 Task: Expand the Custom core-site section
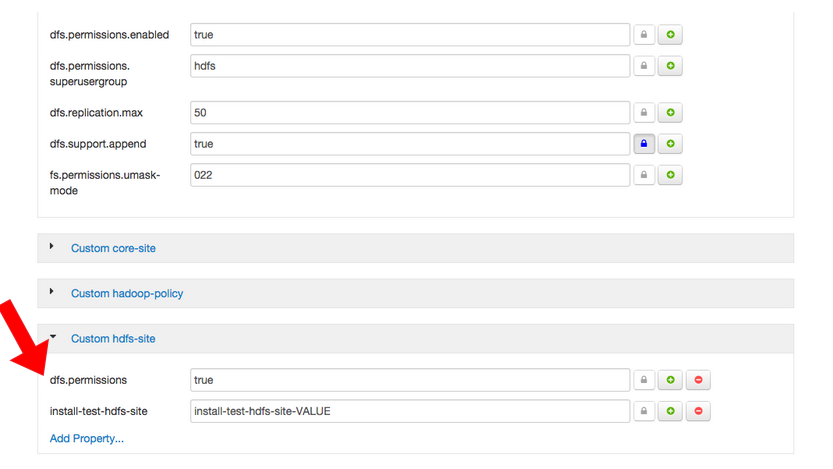click(52, 246)
